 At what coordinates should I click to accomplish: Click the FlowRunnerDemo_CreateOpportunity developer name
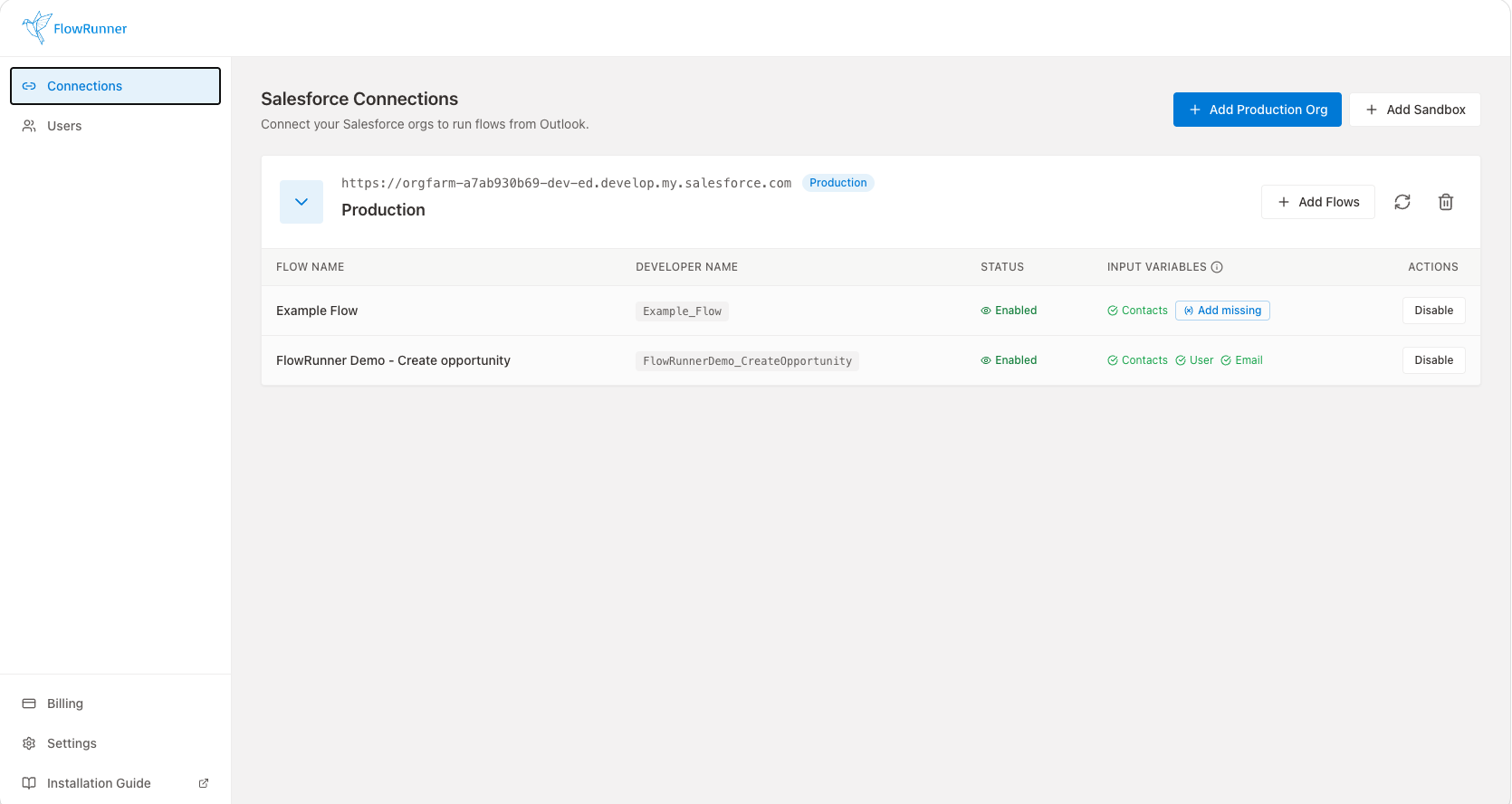tap(747, 361)
